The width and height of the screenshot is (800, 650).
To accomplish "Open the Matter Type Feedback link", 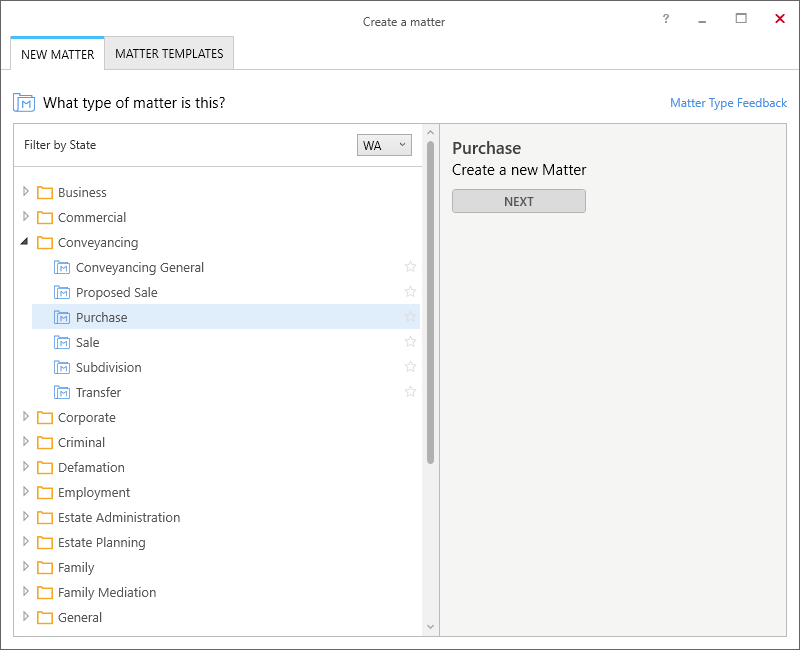I will coord(728,103).
